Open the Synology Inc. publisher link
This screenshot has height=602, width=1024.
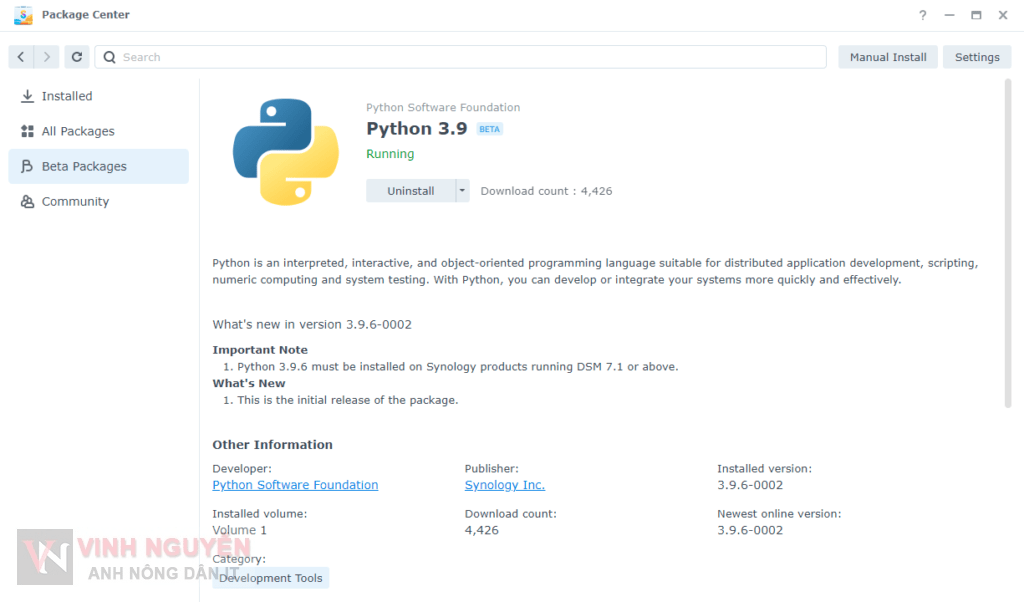[504, 485]
